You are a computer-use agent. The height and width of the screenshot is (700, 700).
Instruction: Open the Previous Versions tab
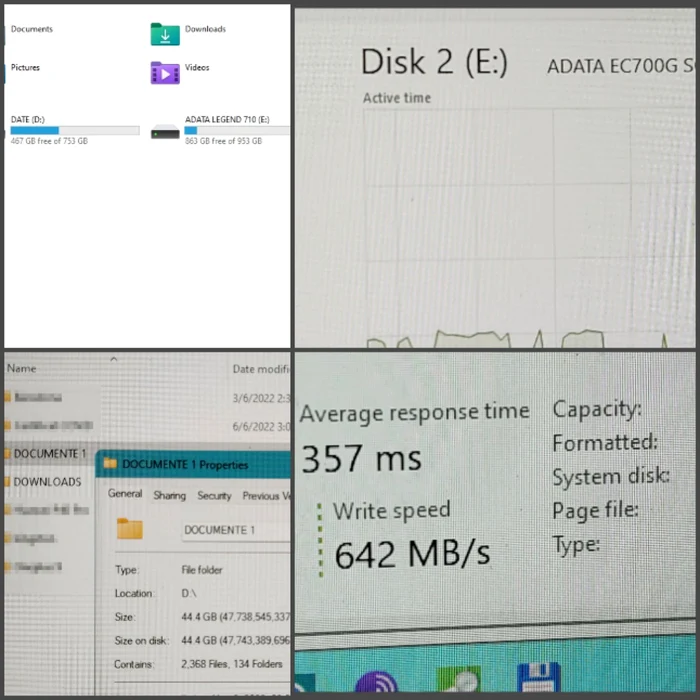(x=267, y=496)
